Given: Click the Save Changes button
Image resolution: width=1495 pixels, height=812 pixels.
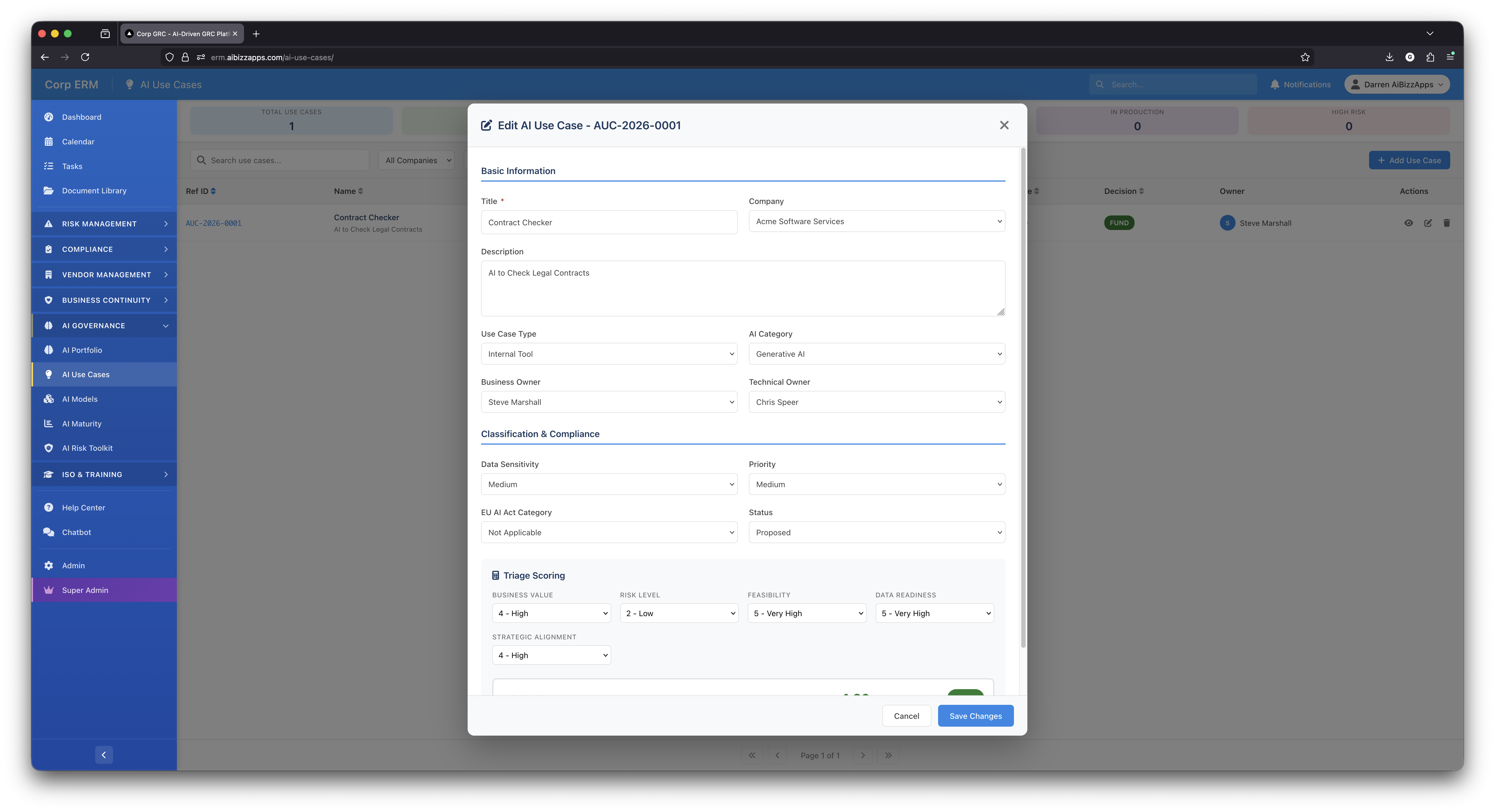Looking at the screenshot, I should point(976,716).
